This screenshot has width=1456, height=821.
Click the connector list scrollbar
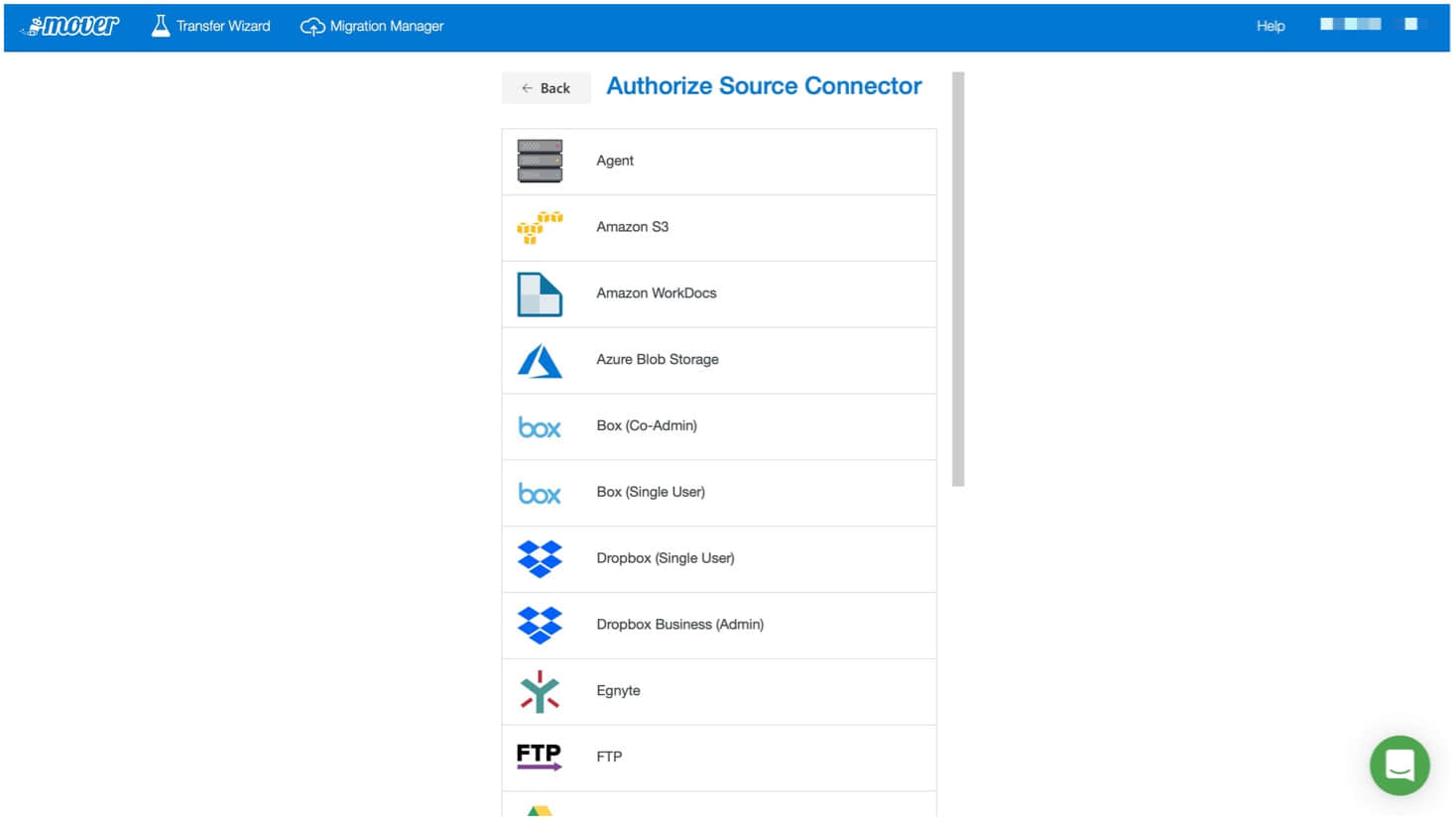coord(958,279)
